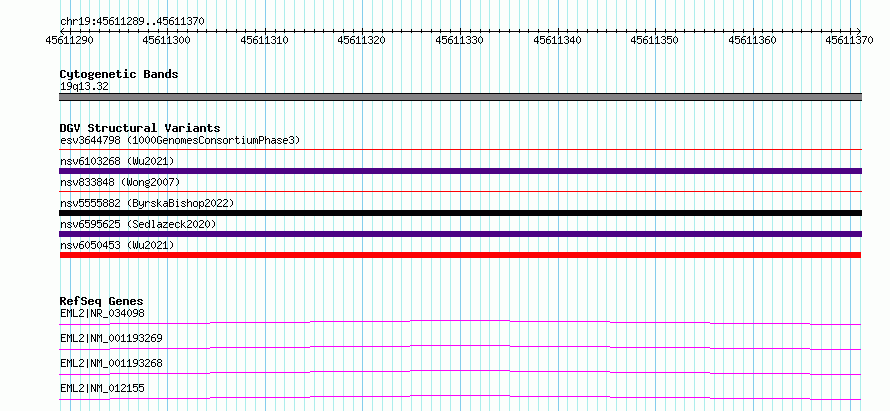Select the thick red nsv6050453 variant bar
The height and width of the screenshot is (411, 890).
(x=460, y=255)
